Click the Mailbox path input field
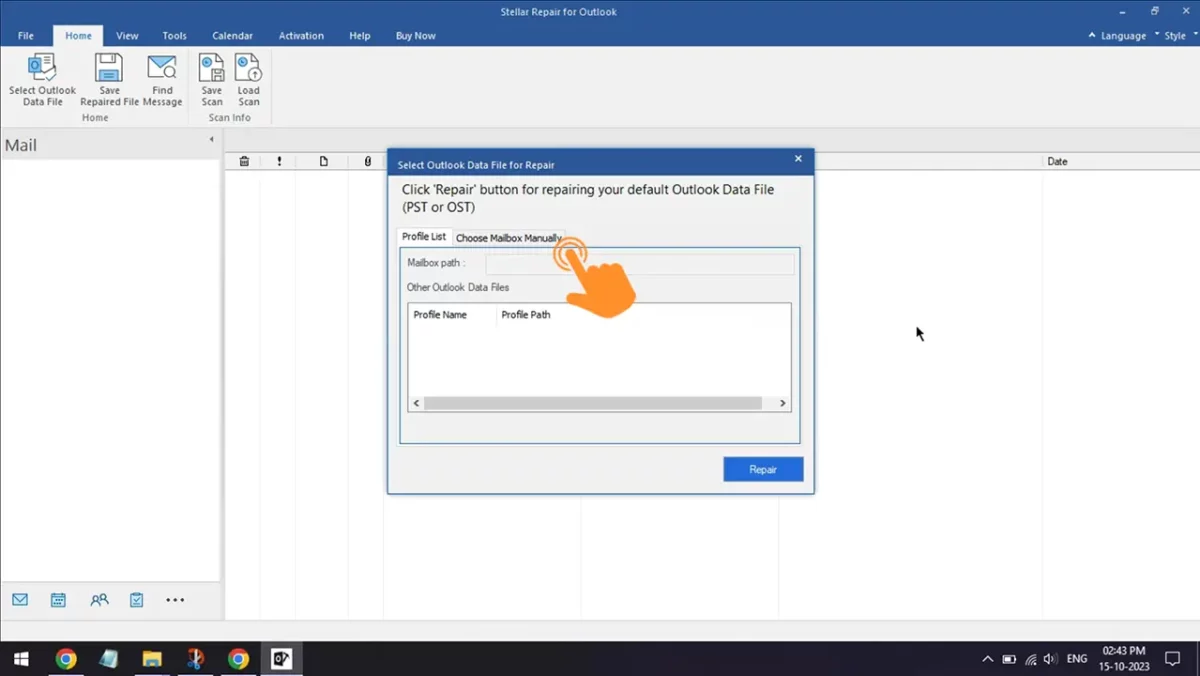 [x=640, y=264]
